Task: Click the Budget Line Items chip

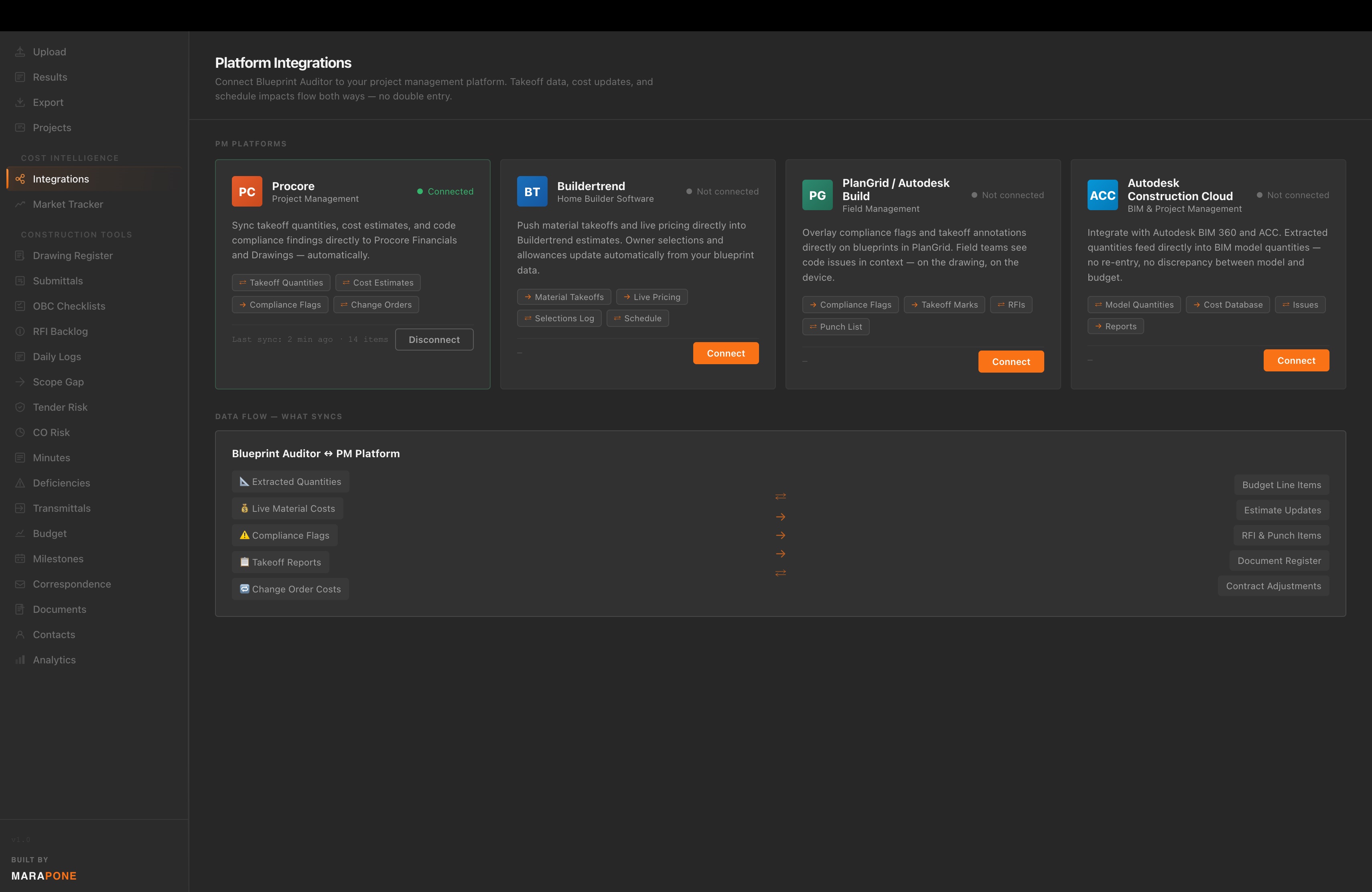Action: tap(1281, 485)
